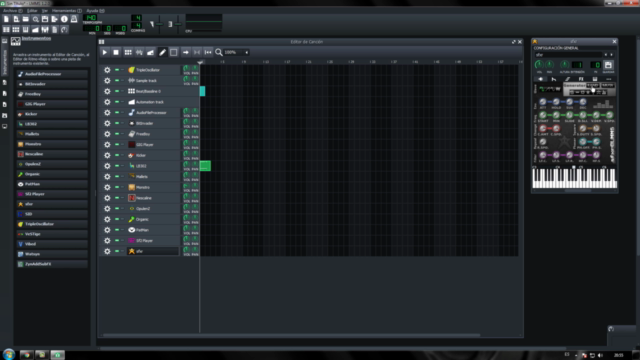Save the current project with floppy icon
Screen dimensions: 640x360
45,19
